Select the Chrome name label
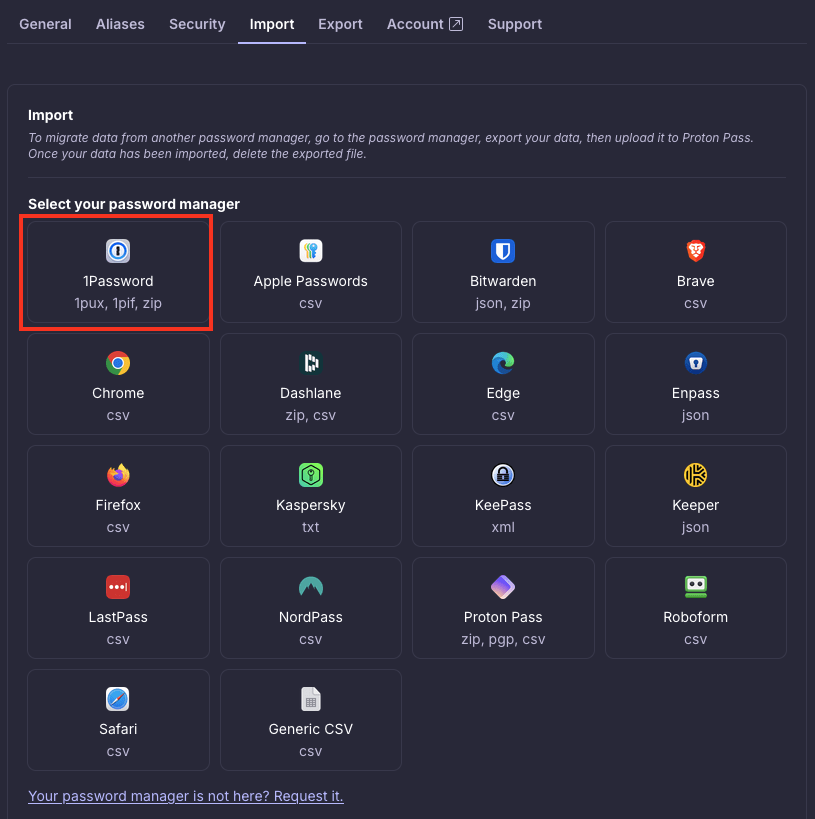 (118, 393)
